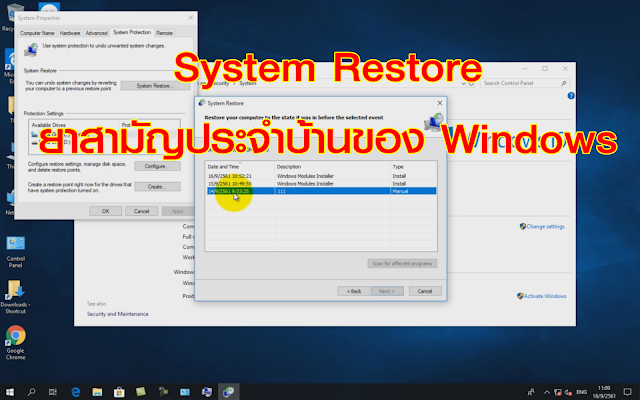Click the Configure... button
This screenshot has width=640, height=400.
pyautogui.click(x=157, y=166)
